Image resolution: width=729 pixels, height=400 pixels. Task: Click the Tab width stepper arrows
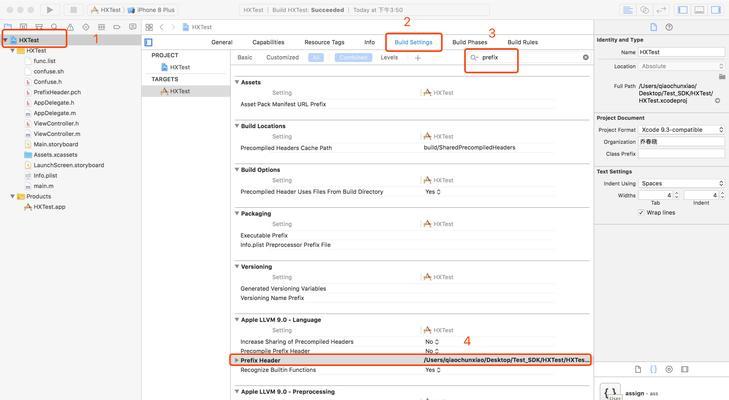676,195
